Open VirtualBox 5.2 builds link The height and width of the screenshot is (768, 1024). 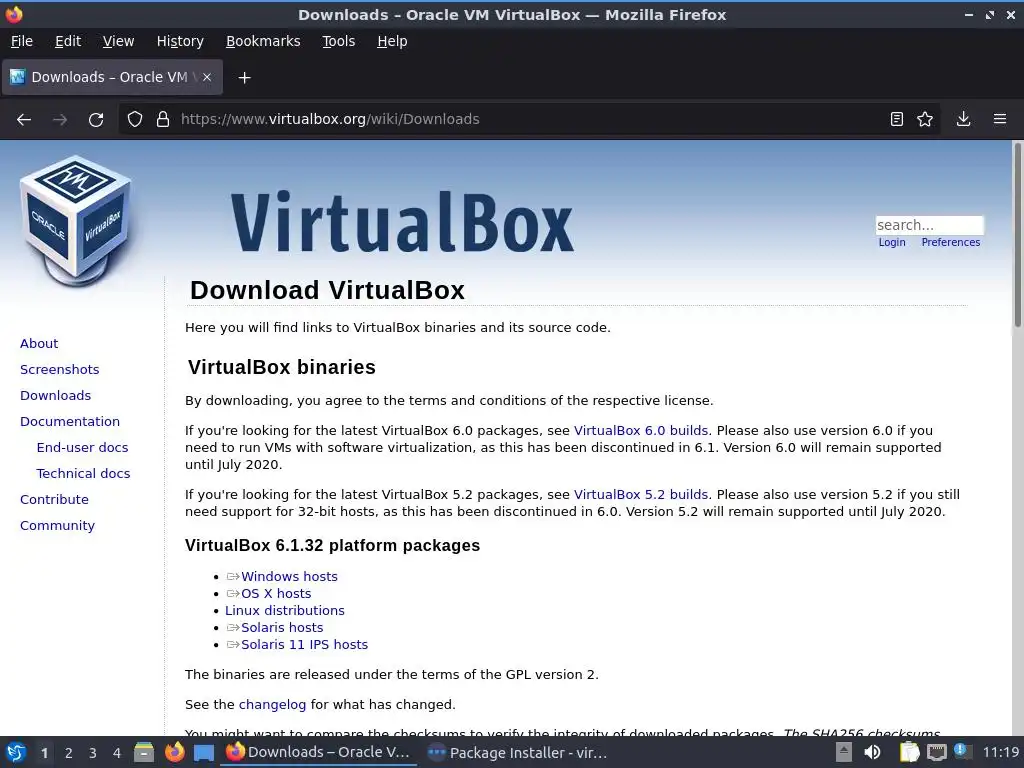click(641, 494)
